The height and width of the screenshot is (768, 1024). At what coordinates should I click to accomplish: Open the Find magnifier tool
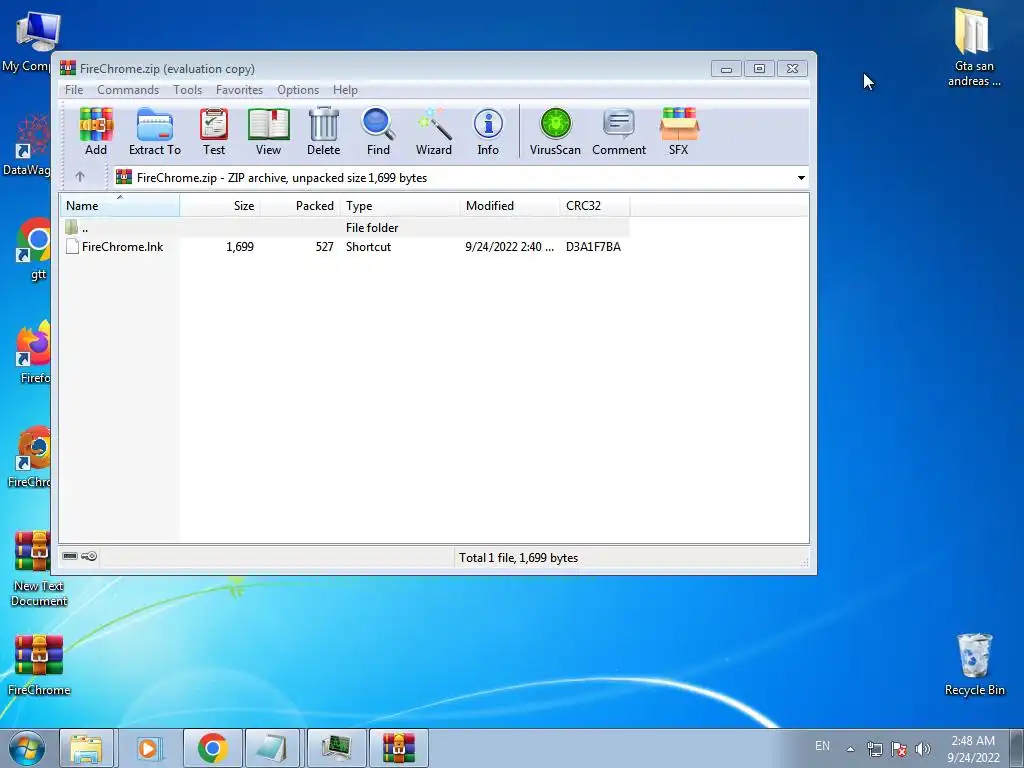(378, 131)
